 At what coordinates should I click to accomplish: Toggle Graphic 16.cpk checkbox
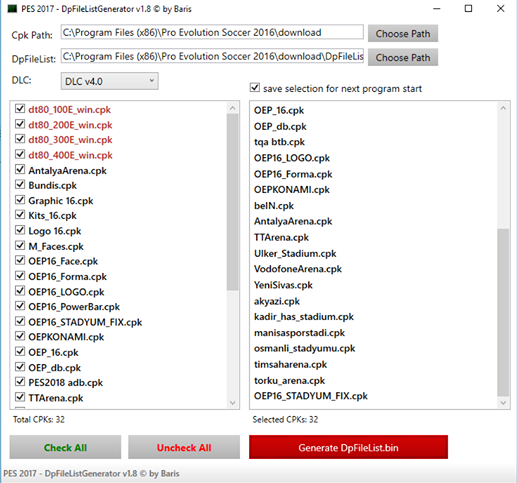click(x=20, y=200)
